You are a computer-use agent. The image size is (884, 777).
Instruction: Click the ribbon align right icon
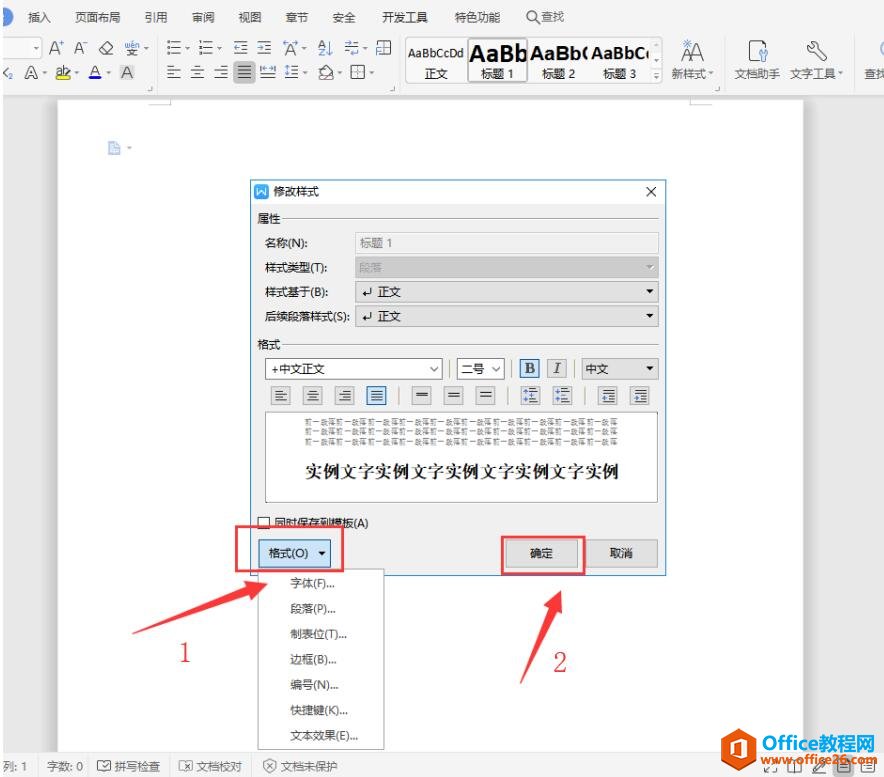pos(221,72)
